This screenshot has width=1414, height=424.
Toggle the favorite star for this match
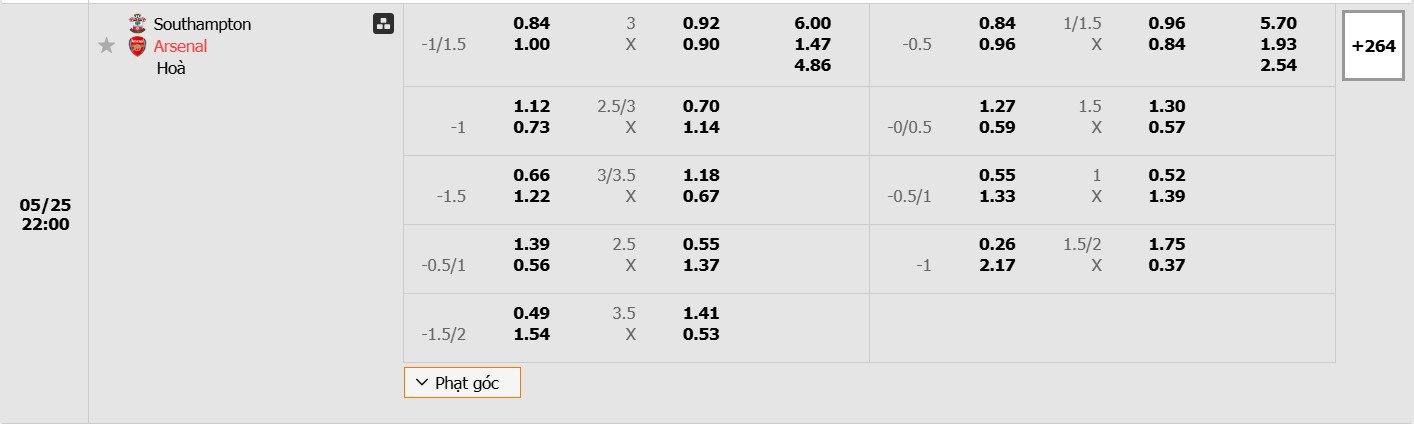tap(107, 46)
